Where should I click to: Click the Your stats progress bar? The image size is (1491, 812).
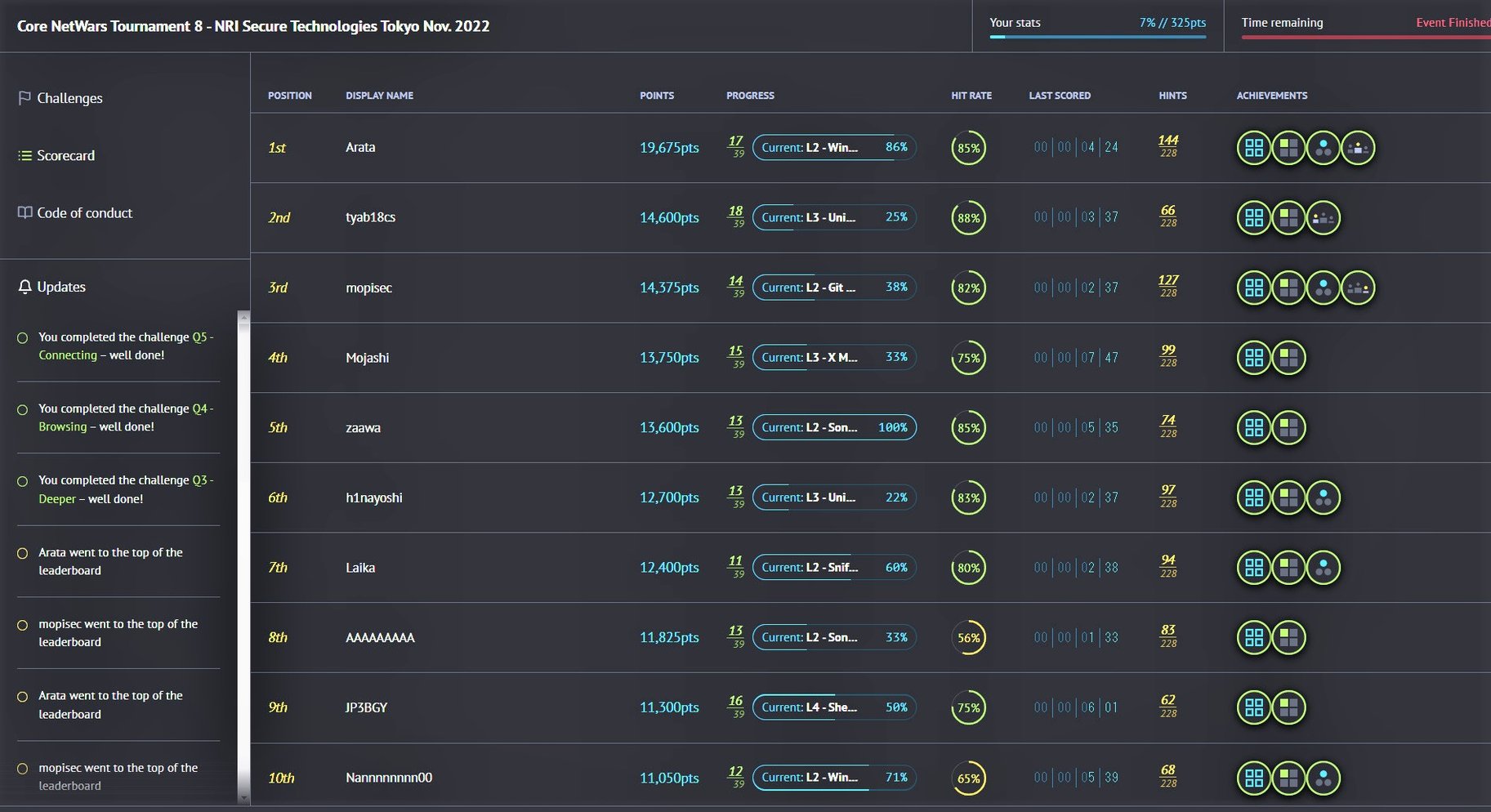click(1097, 37)
